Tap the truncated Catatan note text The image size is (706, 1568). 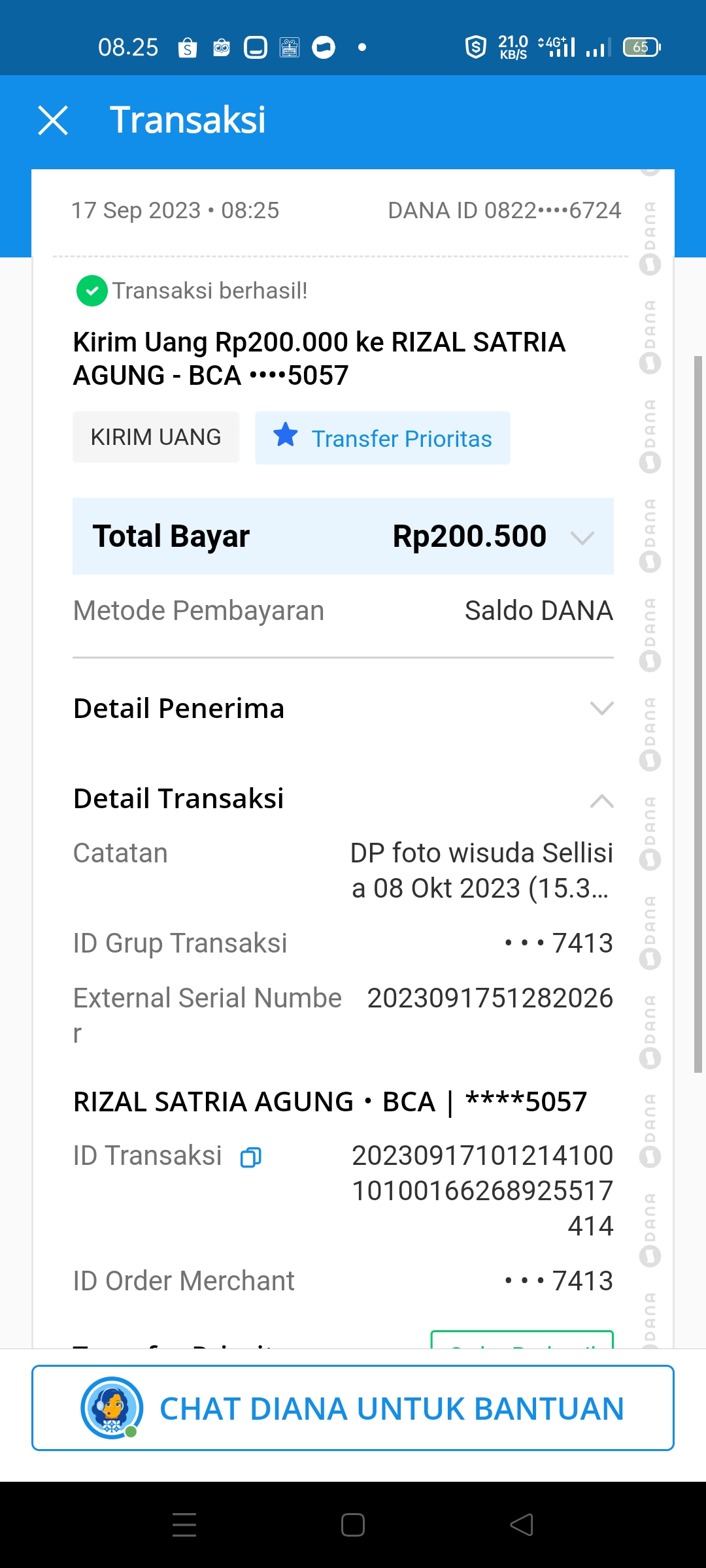481,870
